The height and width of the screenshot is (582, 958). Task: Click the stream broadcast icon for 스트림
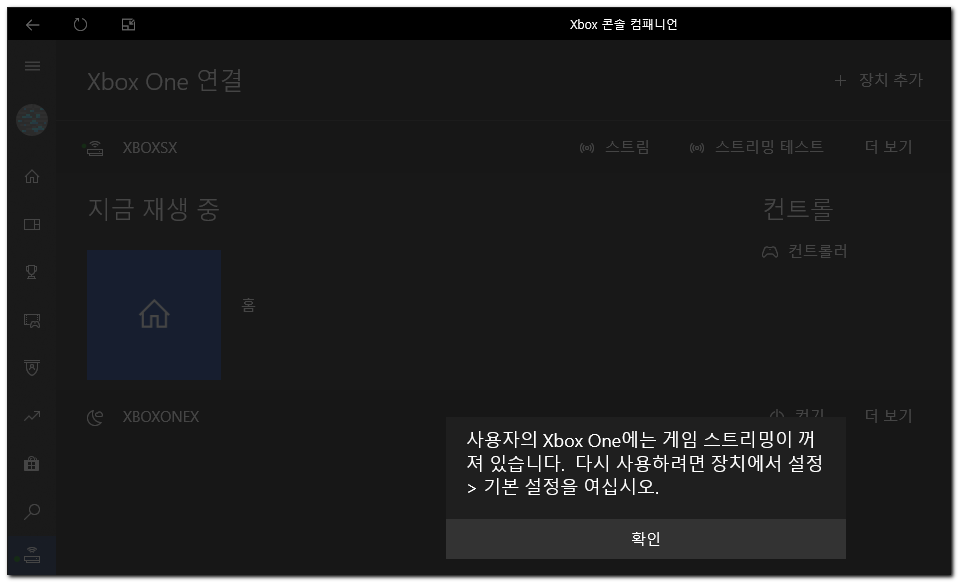point(587,148)
